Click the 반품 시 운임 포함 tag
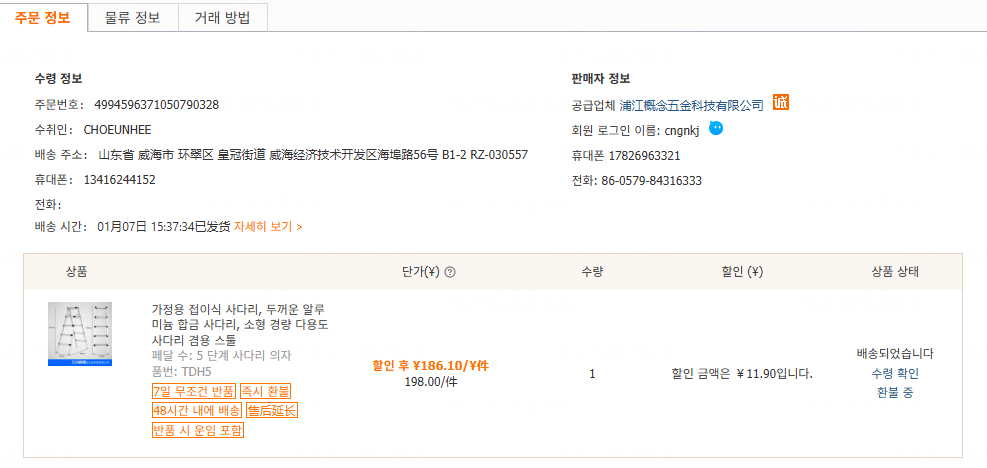Image resolution: width=987 pixels, height=468 pixels. tap(198, 430)
